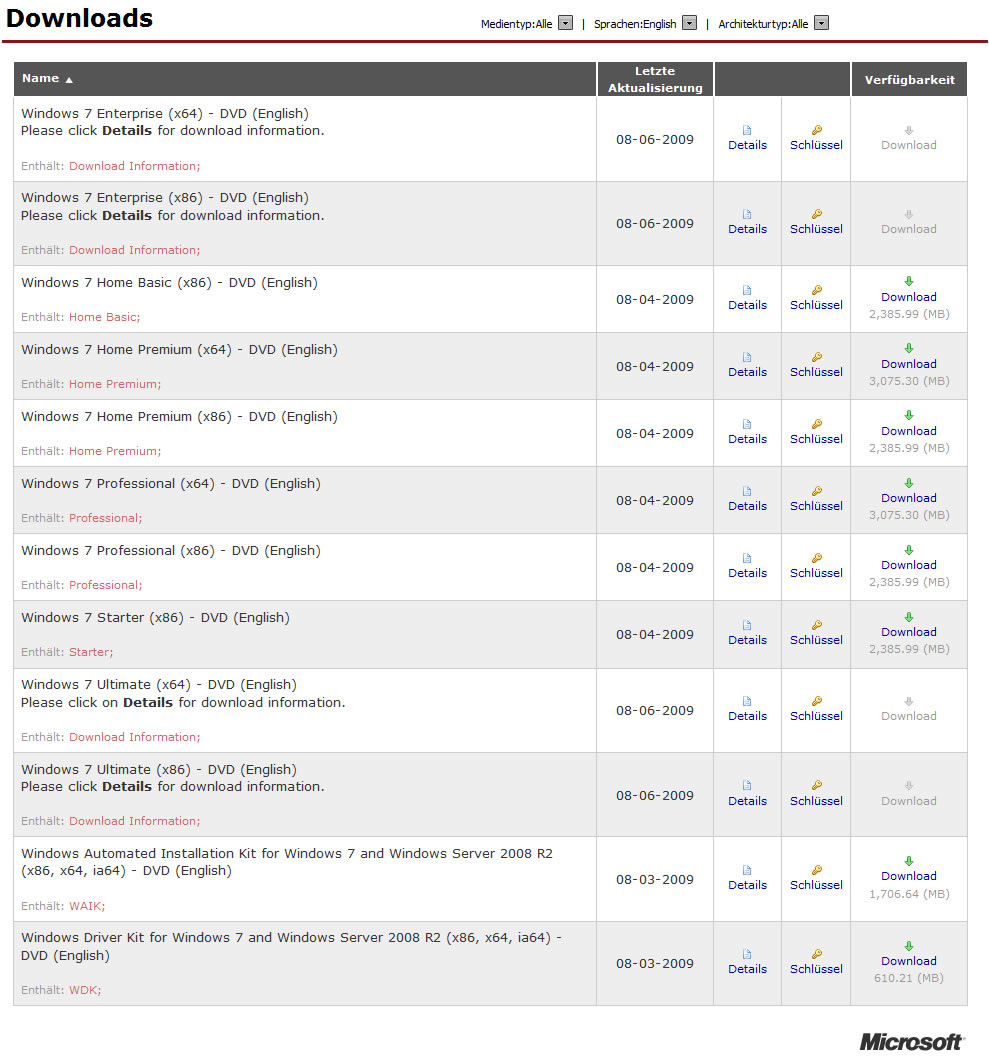The image size is (989, 1059).
Task: Click the 'Windows 7 Starter (x86) - DVD (English)' title
Action: (155, 618)
